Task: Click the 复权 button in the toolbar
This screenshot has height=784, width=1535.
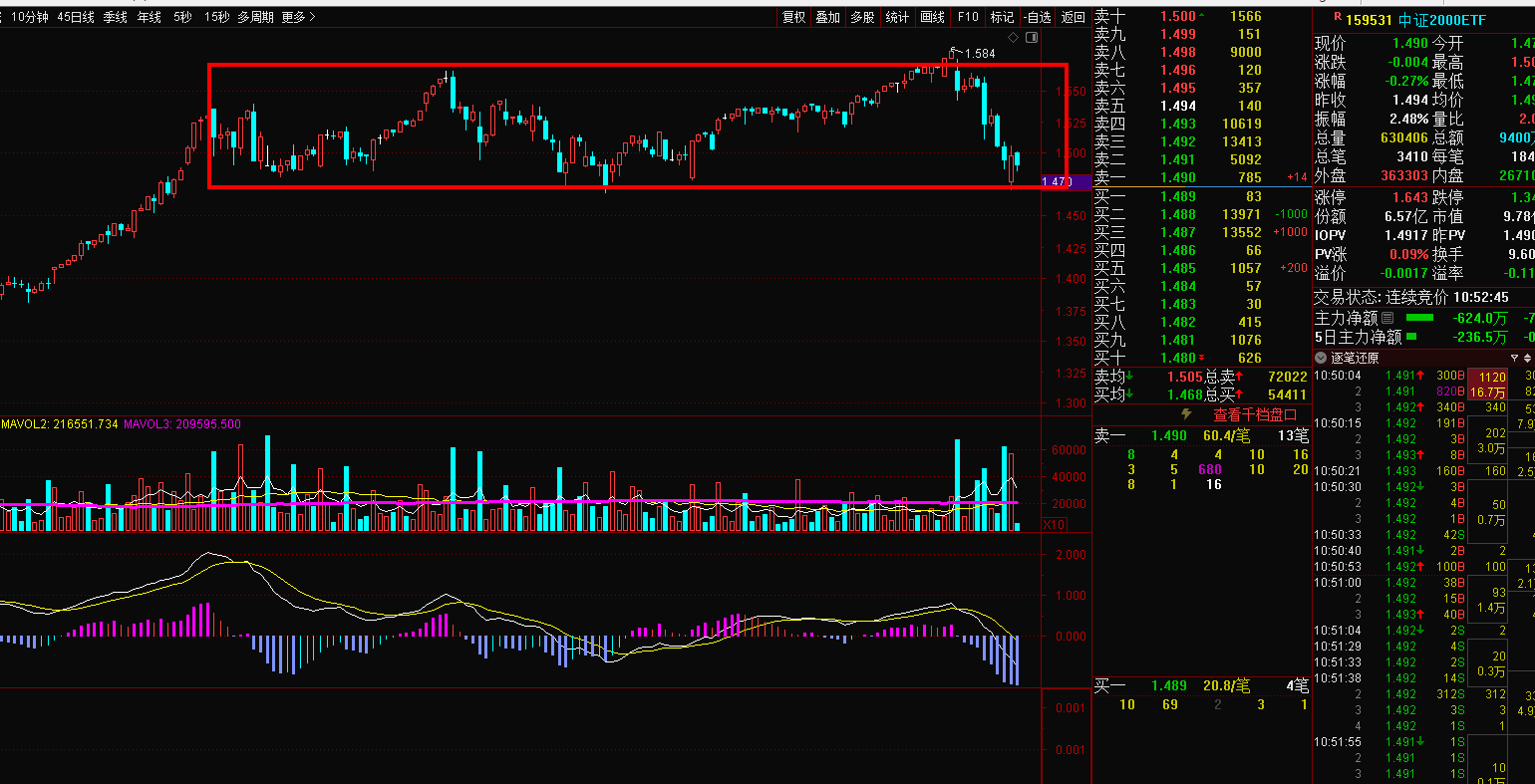Action: pos(793,17)
